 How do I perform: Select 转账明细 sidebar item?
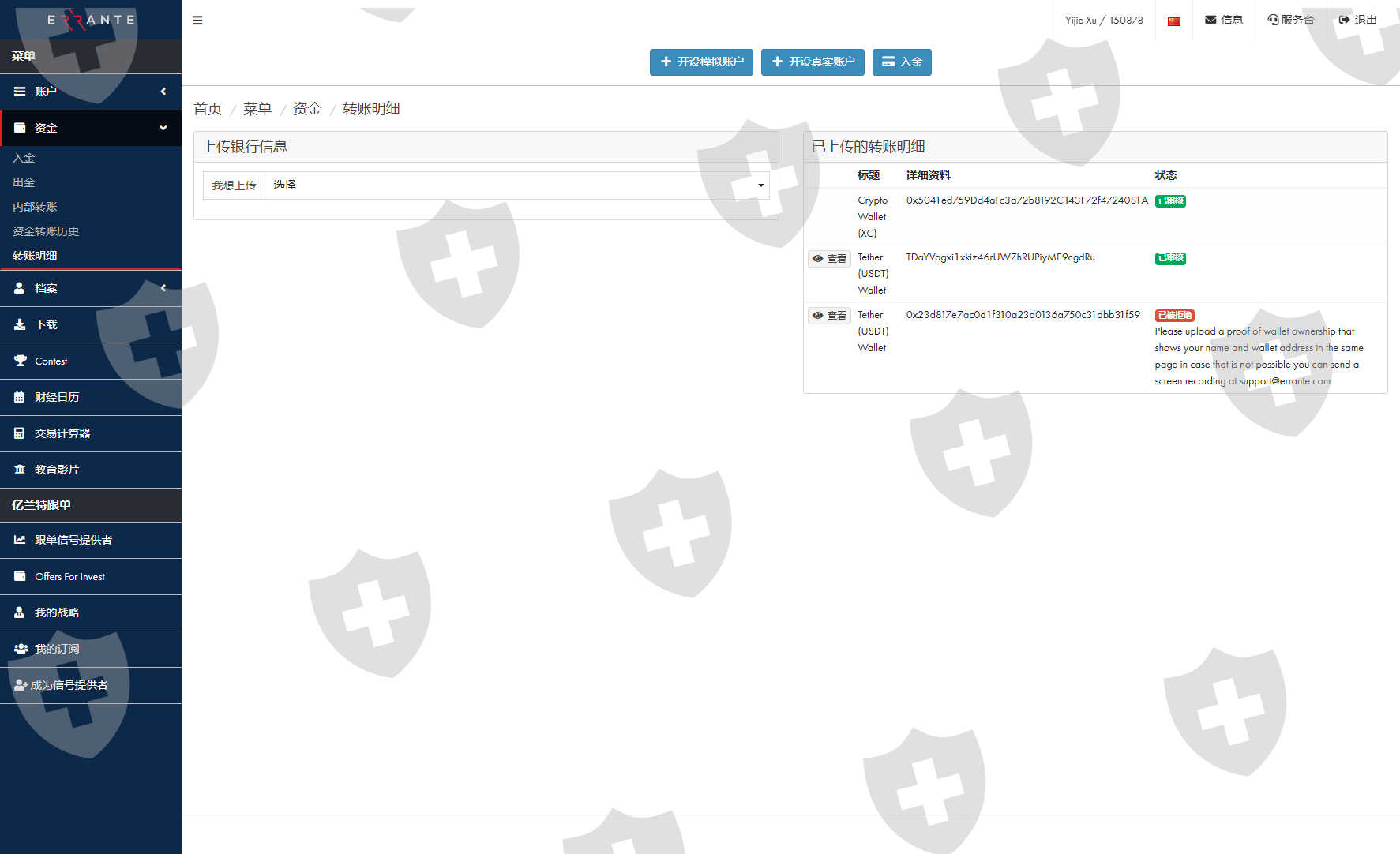click(35, 256)
